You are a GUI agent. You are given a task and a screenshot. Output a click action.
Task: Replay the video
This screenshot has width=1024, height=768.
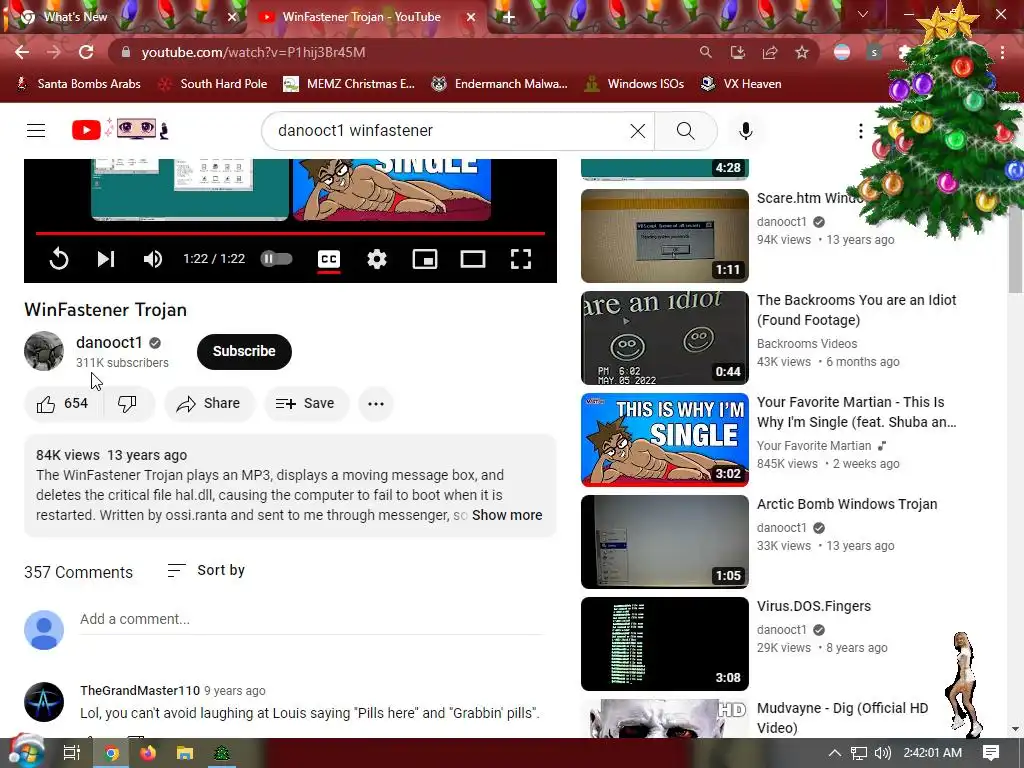click(x=59, y=259)
